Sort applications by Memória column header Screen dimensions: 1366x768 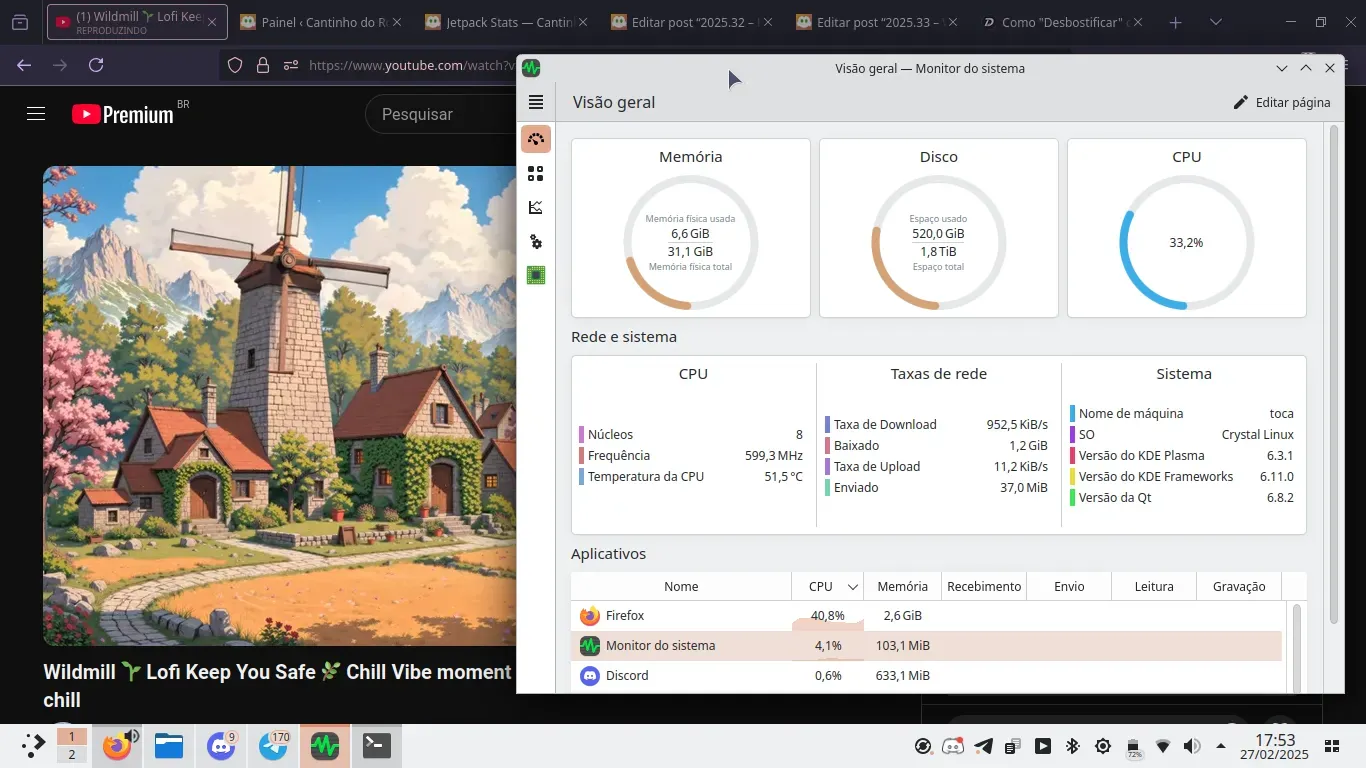click(x=901, y=587)
